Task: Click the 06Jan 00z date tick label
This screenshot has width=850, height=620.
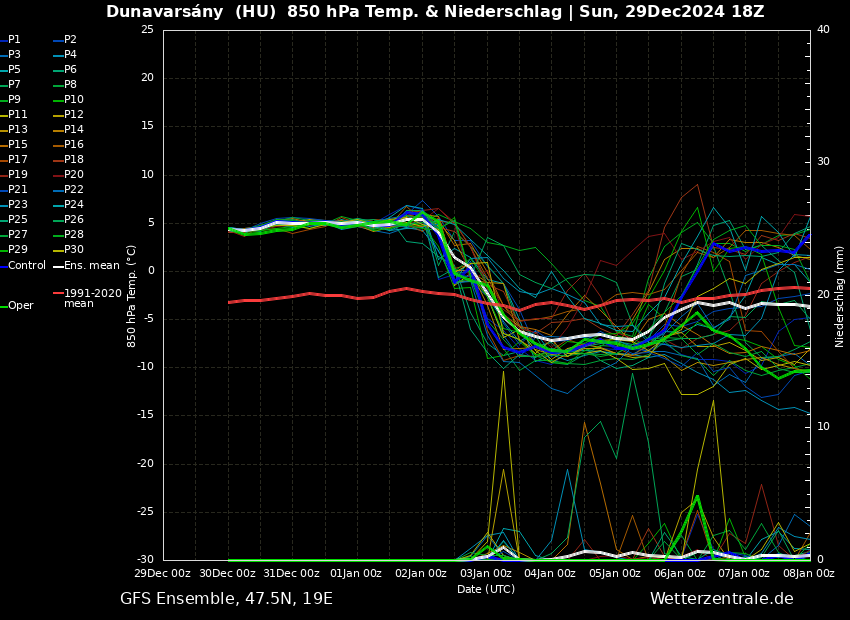Action: 680,573
